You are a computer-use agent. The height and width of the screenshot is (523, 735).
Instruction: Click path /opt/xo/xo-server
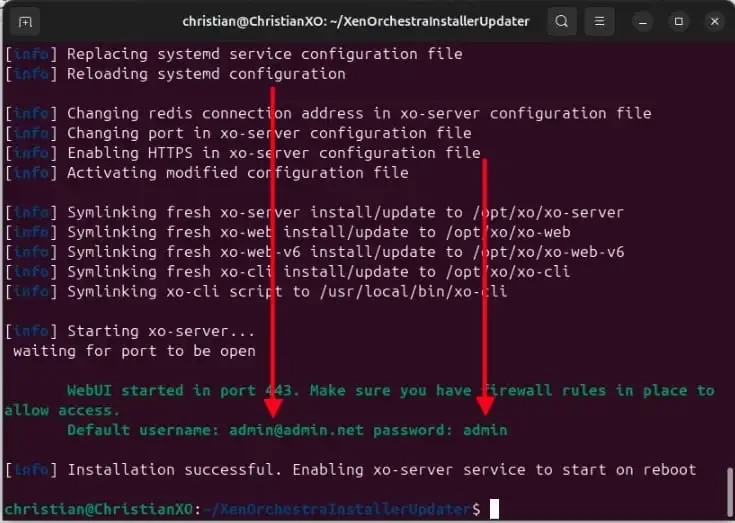coord(548,212)
